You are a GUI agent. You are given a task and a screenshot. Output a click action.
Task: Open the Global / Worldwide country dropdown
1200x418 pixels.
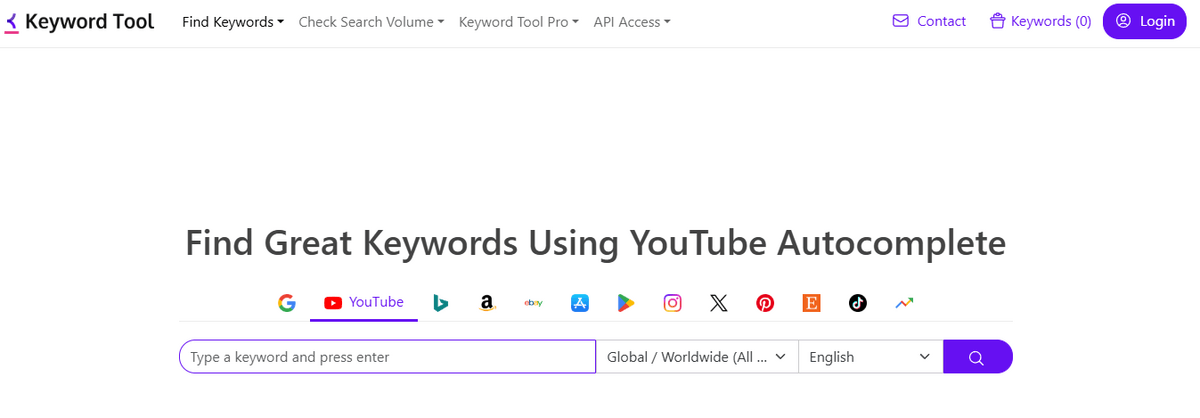(697, 357)
